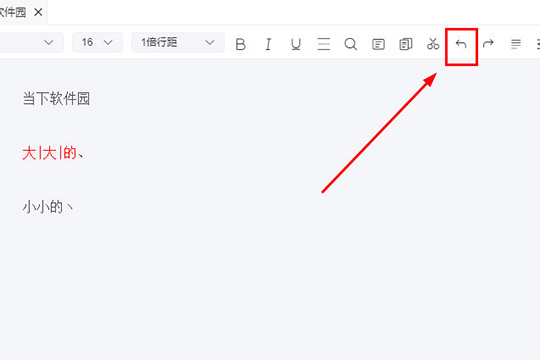
Task: Click the 当下软件园 text line
Action: [56, 99]
